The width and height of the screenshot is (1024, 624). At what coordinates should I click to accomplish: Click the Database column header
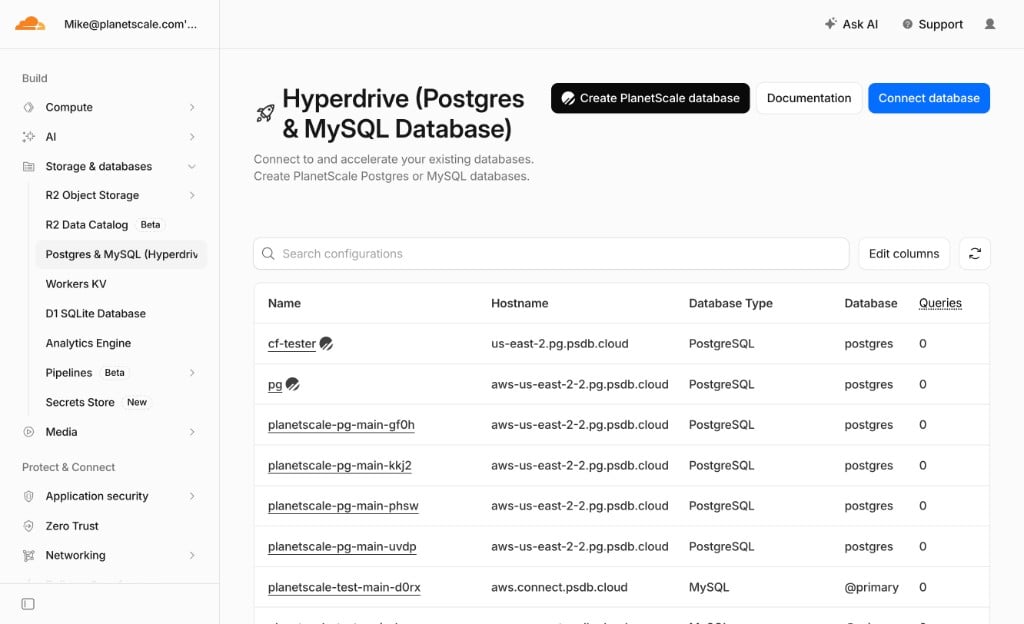871,303
